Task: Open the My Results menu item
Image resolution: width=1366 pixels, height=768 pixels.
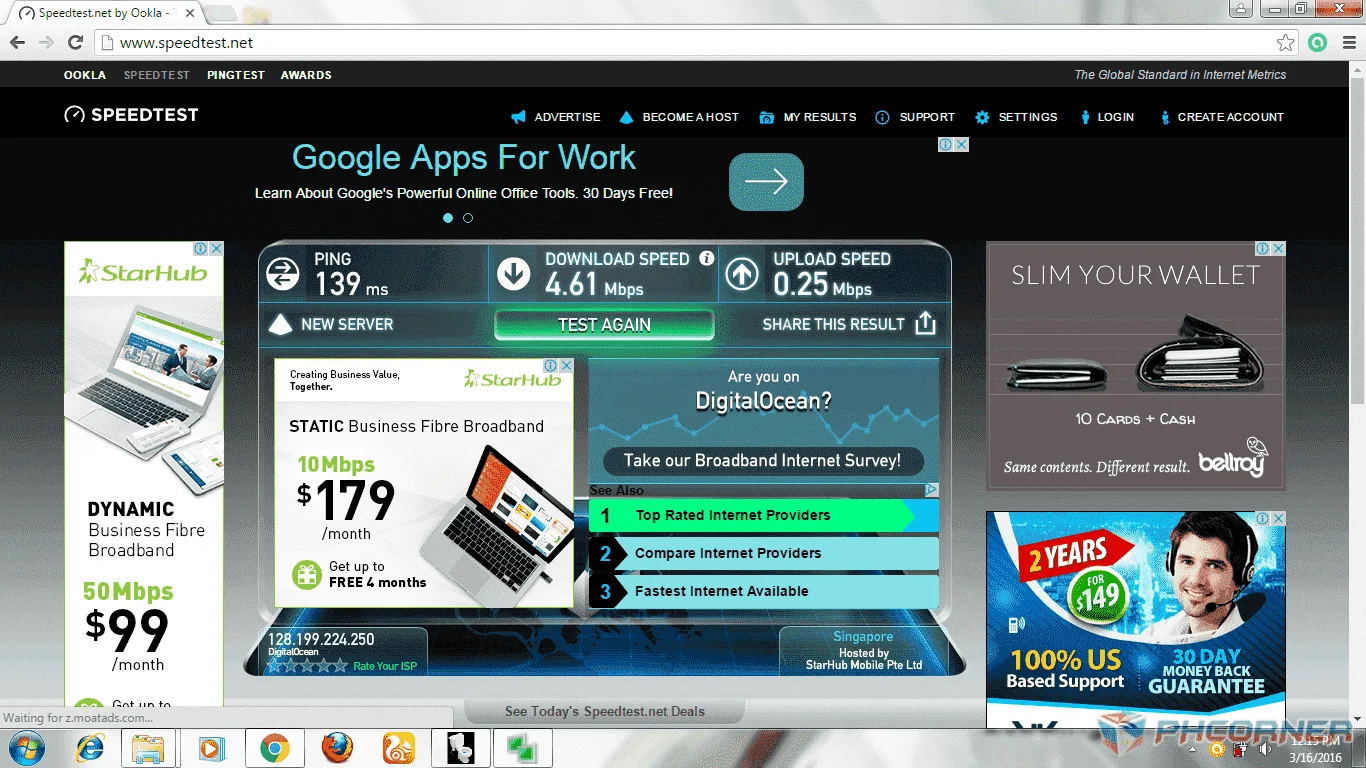Action: (x=820, y=117)
